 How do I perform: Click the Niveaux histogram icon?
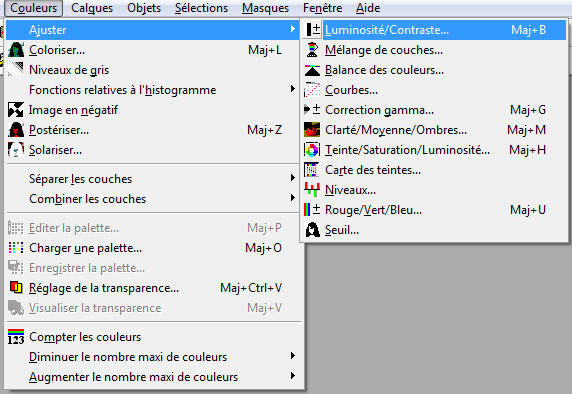coord(312,190)
